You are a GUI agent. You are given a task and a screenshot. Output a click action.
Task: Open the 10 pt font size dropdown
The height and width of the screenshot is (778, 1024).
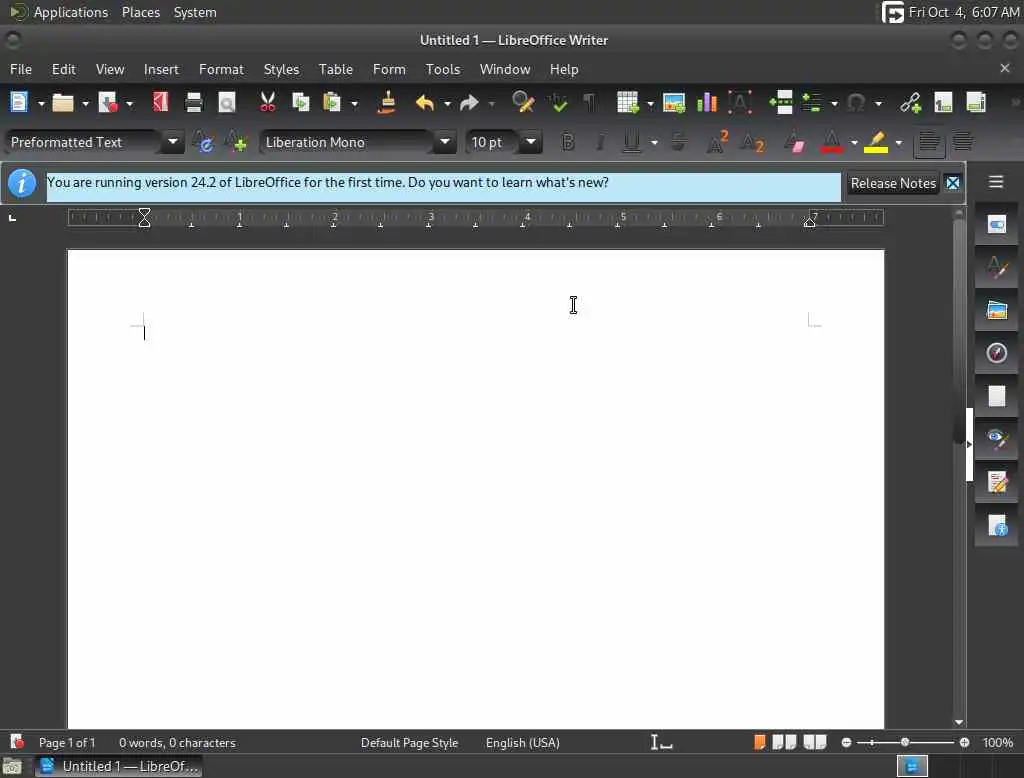click(x=531, y=142)
